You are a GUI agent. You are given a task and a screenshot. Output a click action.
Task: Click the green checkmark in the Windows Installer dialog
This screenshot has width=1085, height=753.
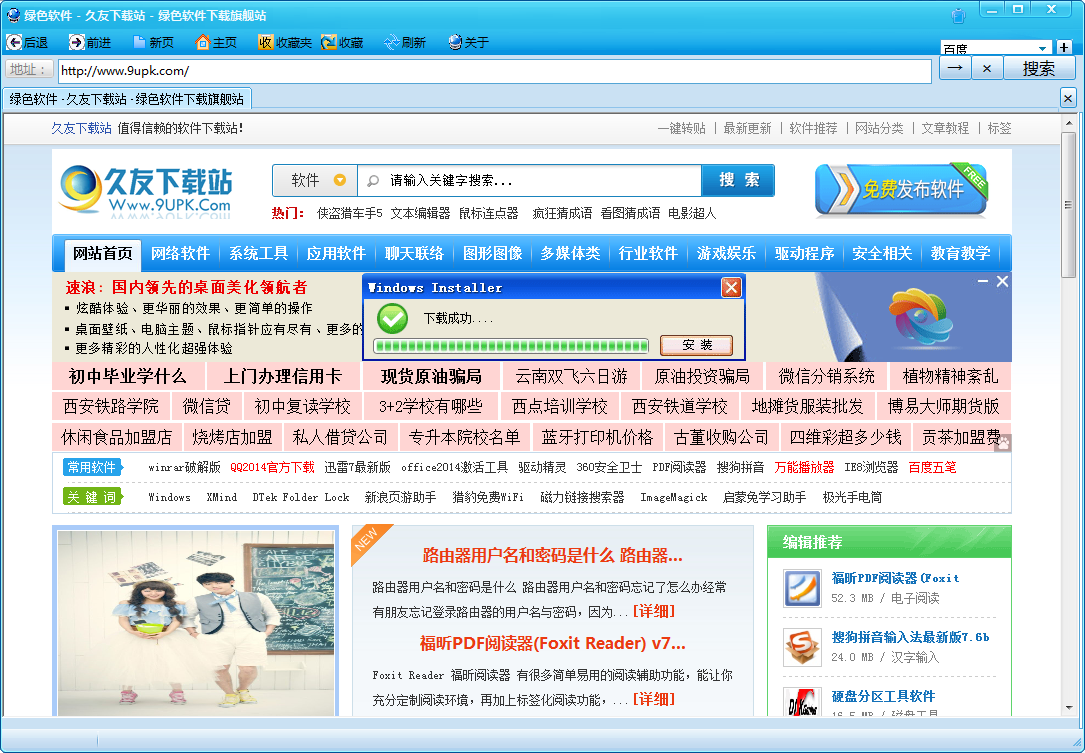pyautogui.click(x=392, y=319)
